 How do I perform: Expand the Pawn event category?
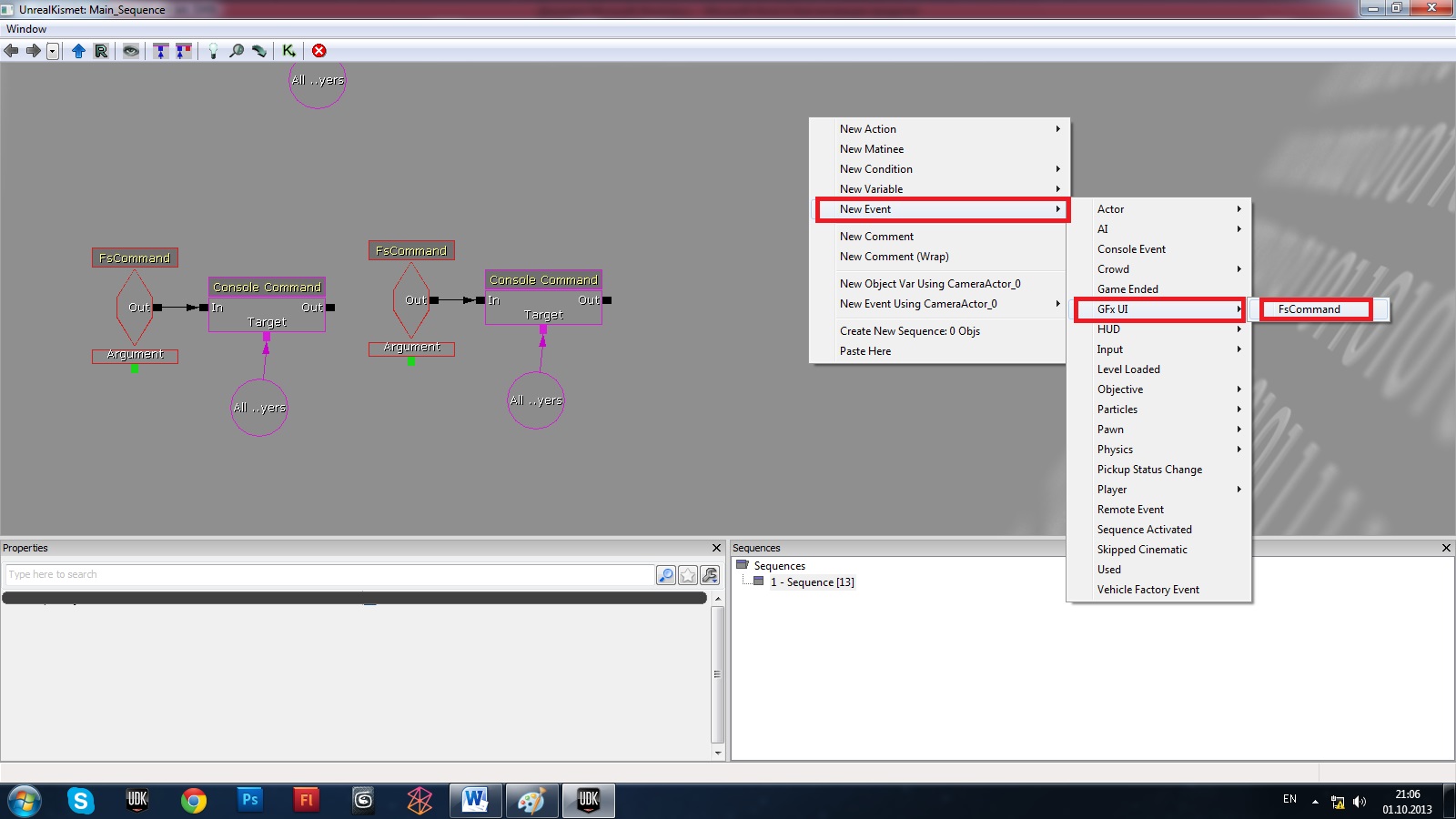(1159, 430)
